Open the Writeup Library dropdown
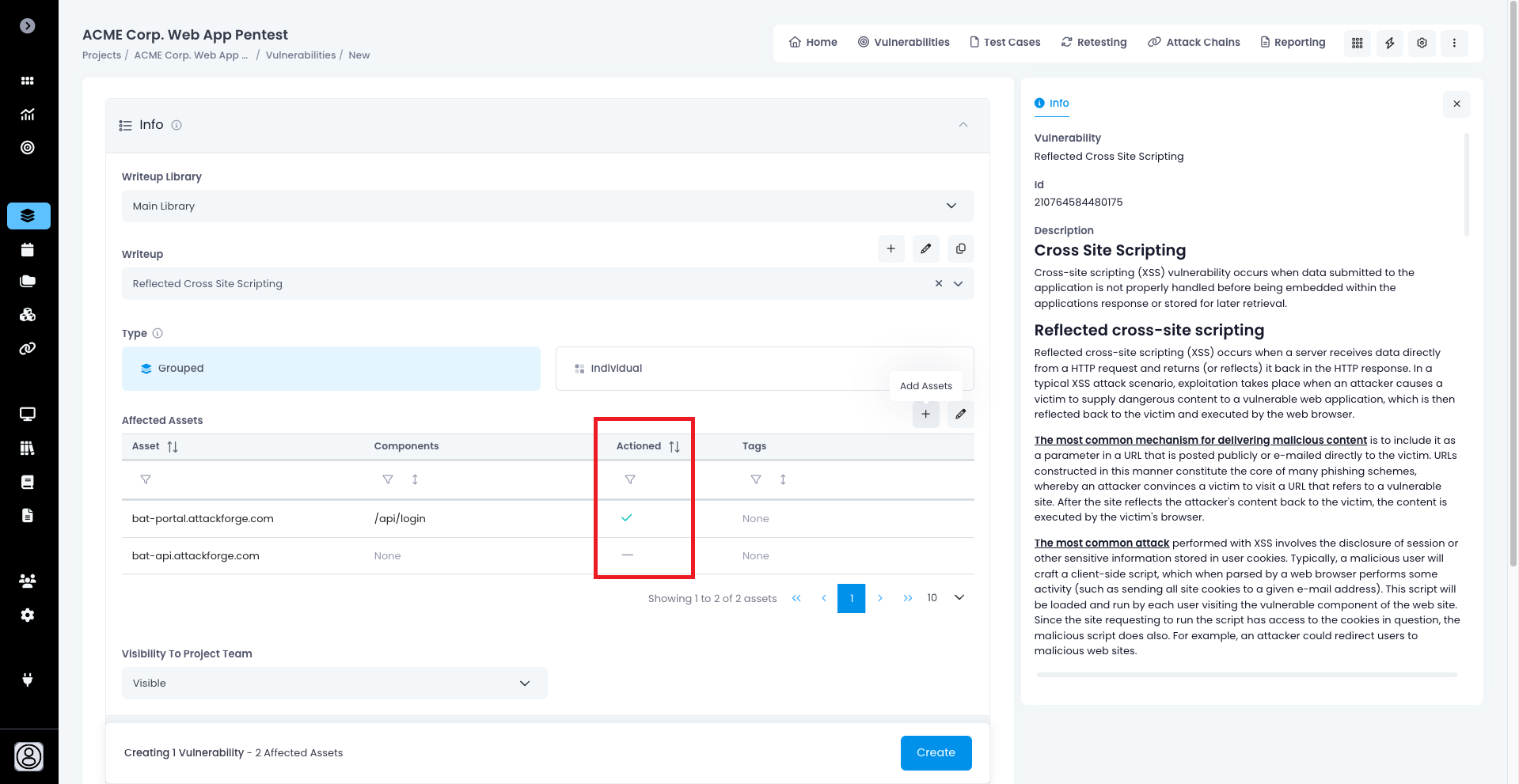This screenshot has width=1519, height=784. pyautogui.click(x=547, y=206)
